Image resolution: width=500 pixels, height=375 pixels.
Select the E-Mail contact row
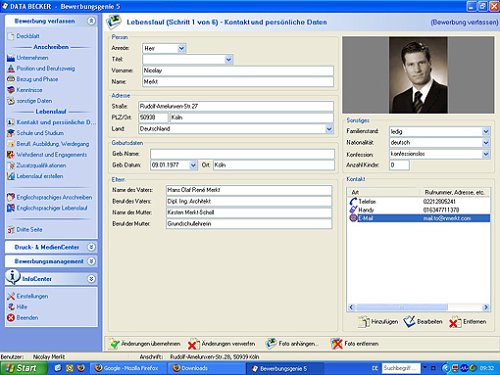419,218
